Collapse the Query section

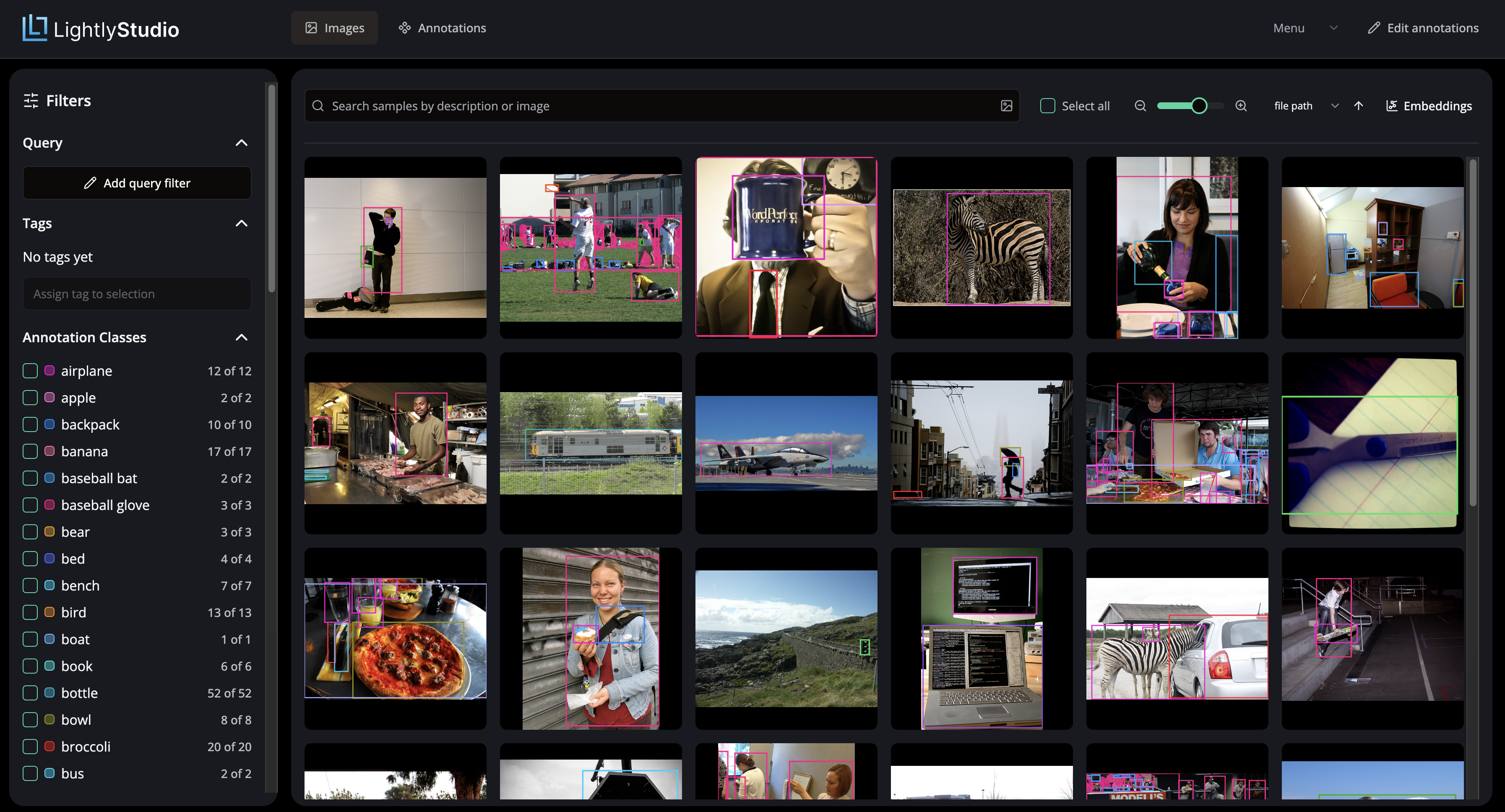241,143
